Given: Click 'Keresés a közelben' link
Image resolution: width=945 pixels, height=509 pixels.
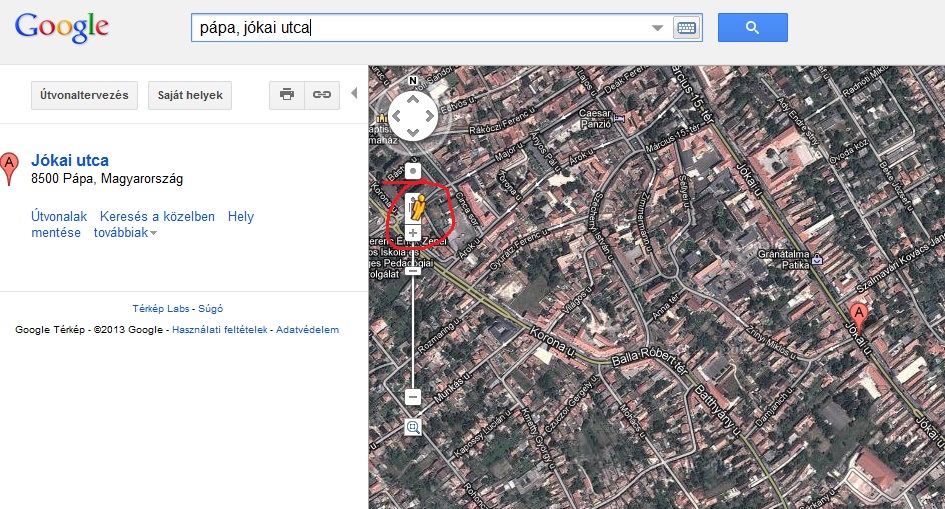Looking at the screenshot, I should 157,216.
